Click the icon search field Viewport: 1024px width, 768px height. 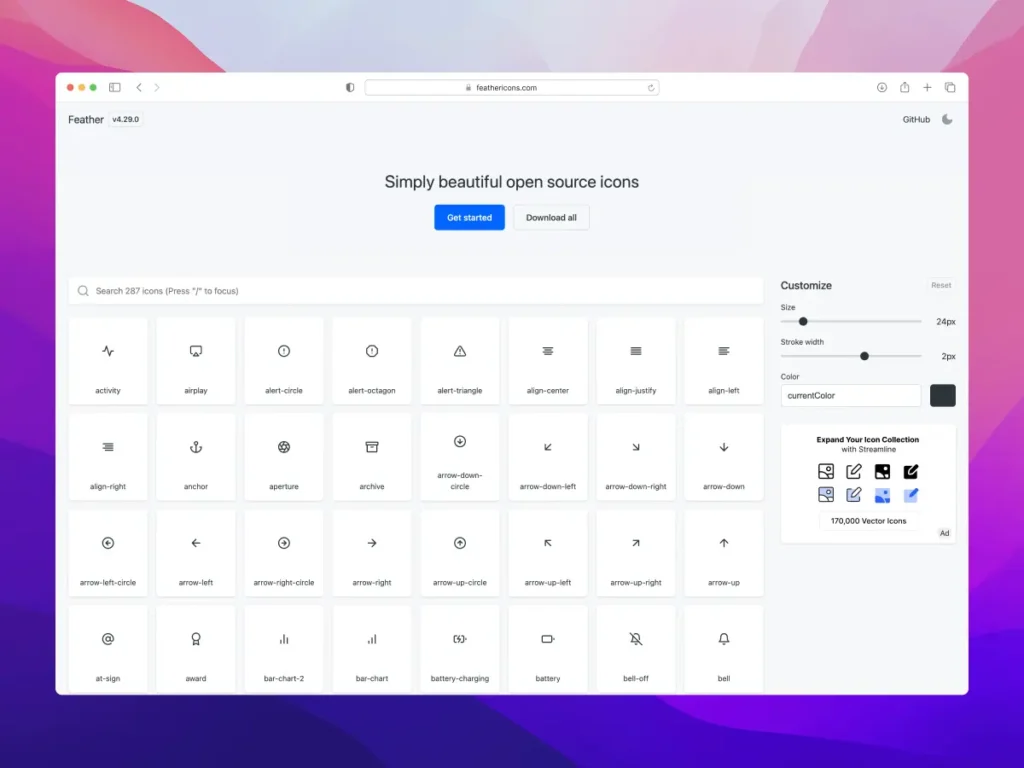pos(416,290)
